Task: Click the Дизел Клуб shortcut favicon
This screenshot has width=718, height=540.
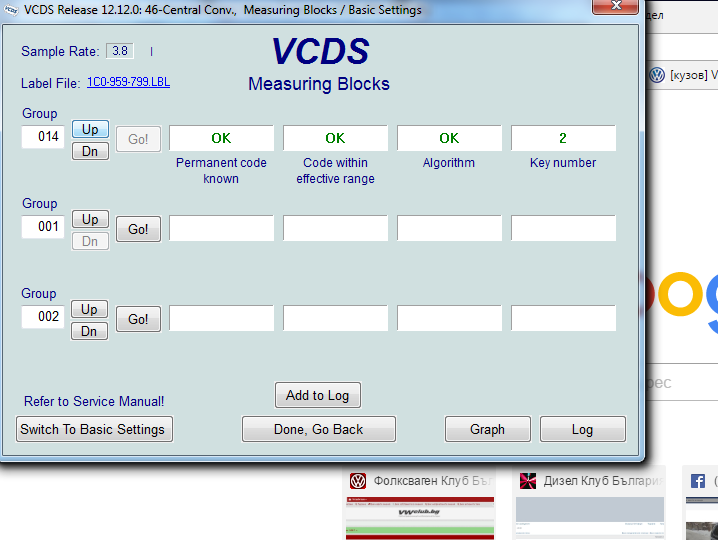Action: point(527,481)
